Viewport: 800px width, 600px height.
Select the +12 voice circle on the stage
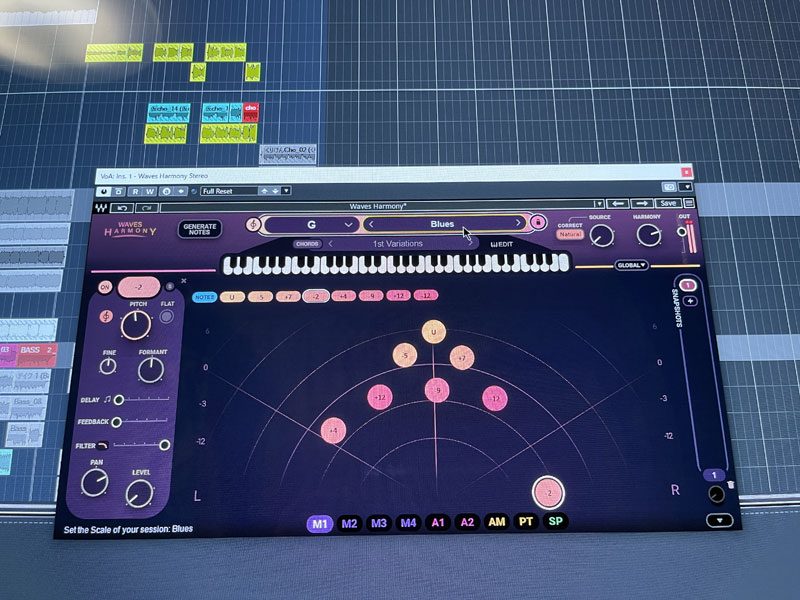point(380,397)
